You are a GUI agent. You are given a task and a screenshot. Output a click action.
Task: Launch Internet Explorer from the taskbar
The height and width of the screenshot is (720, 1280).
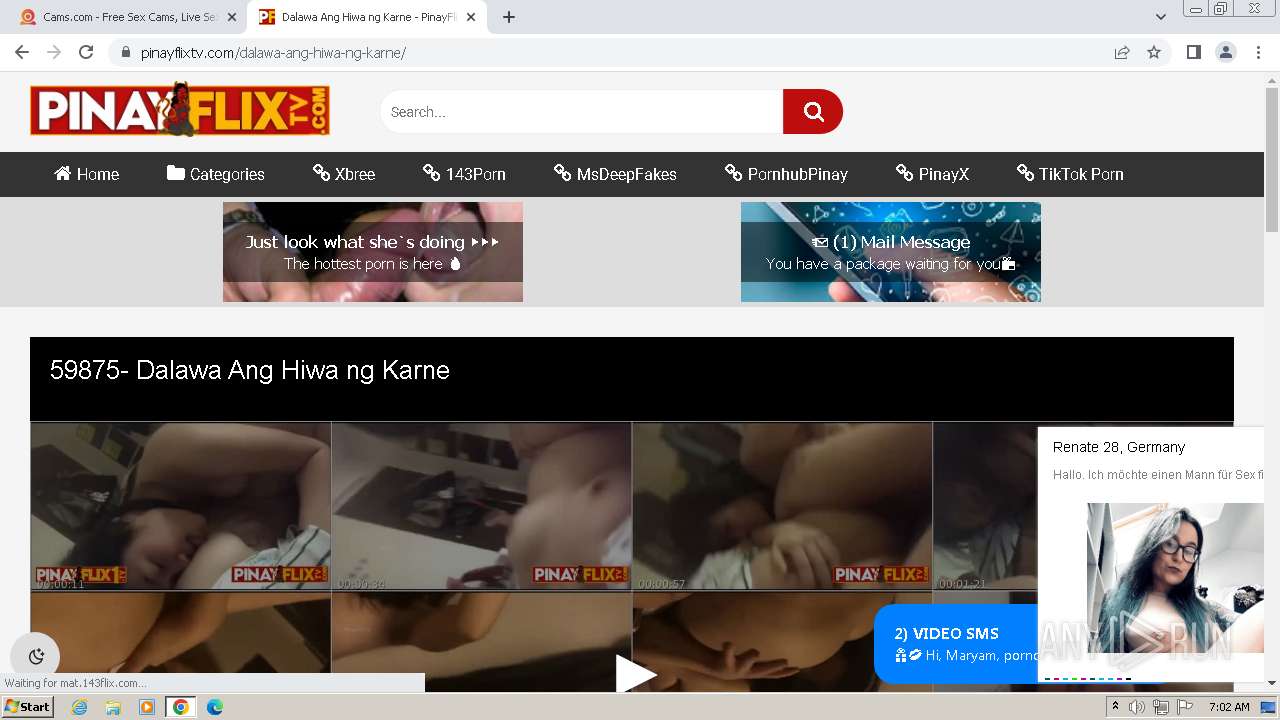coord(80,707)
